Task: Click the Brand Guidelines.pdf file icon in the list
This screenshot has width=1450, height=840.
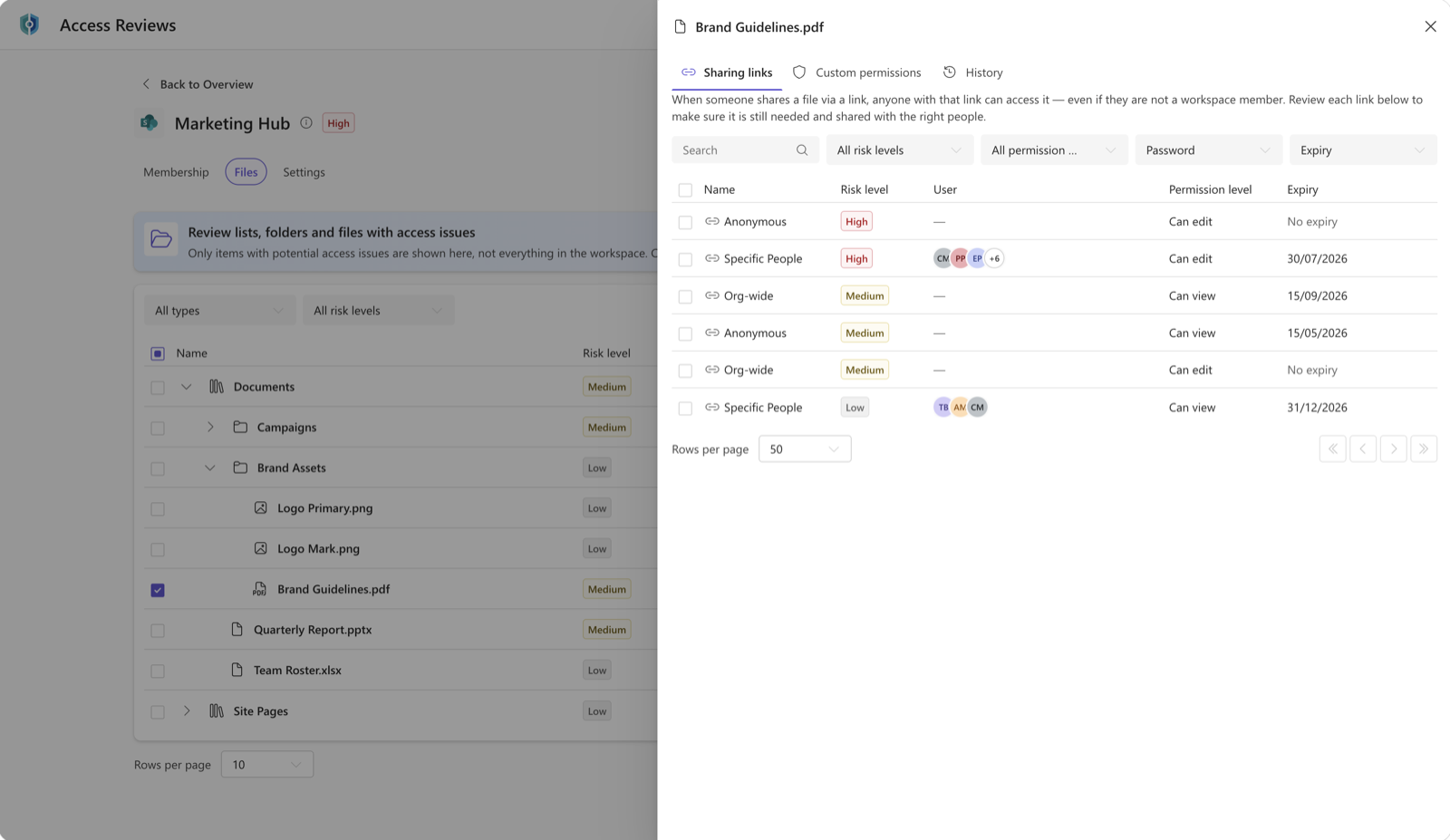Action: (260, 589)
